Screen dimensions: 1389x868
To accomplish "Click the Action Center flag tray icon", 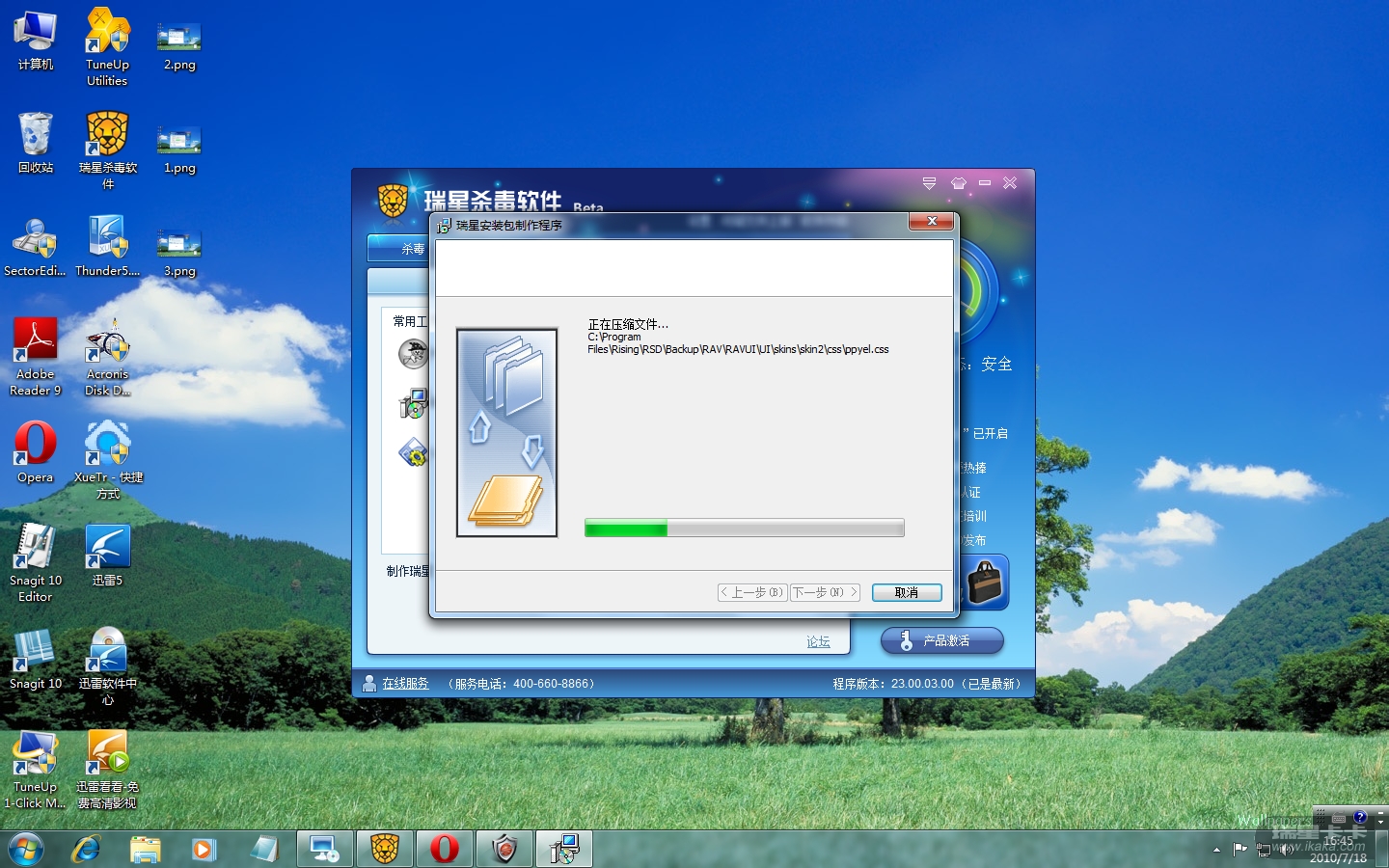I will pyautogui.click(x=1240, y=850).
